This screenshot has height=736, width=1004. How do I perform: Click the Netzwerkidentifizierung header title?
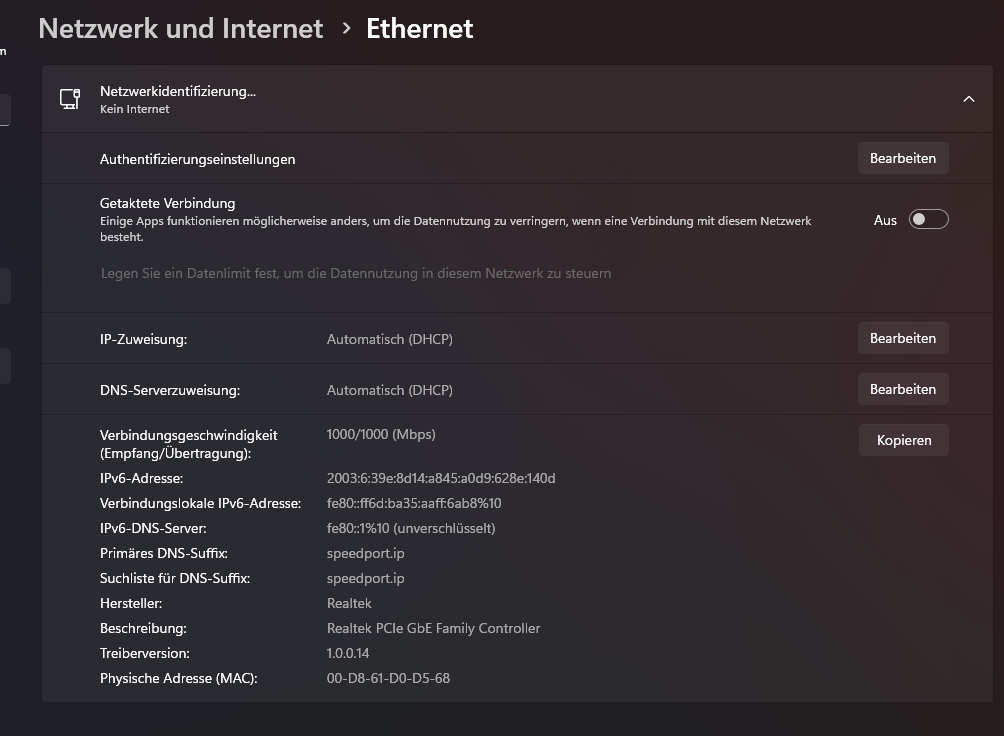(178, 91)
